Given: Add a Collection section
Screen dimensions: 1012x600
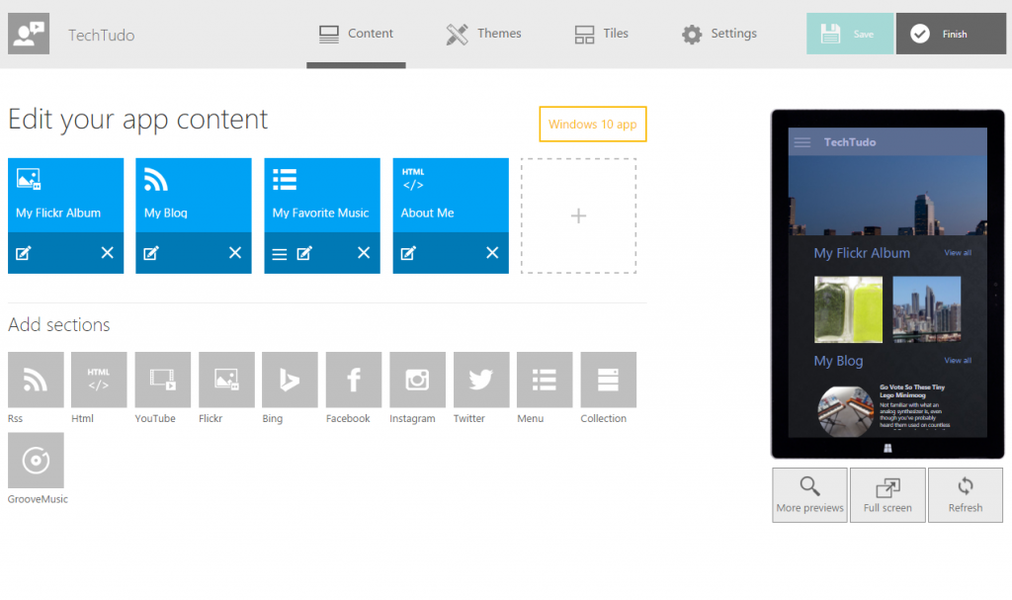Looking at the screenshot, I should [x=608, y=379].
